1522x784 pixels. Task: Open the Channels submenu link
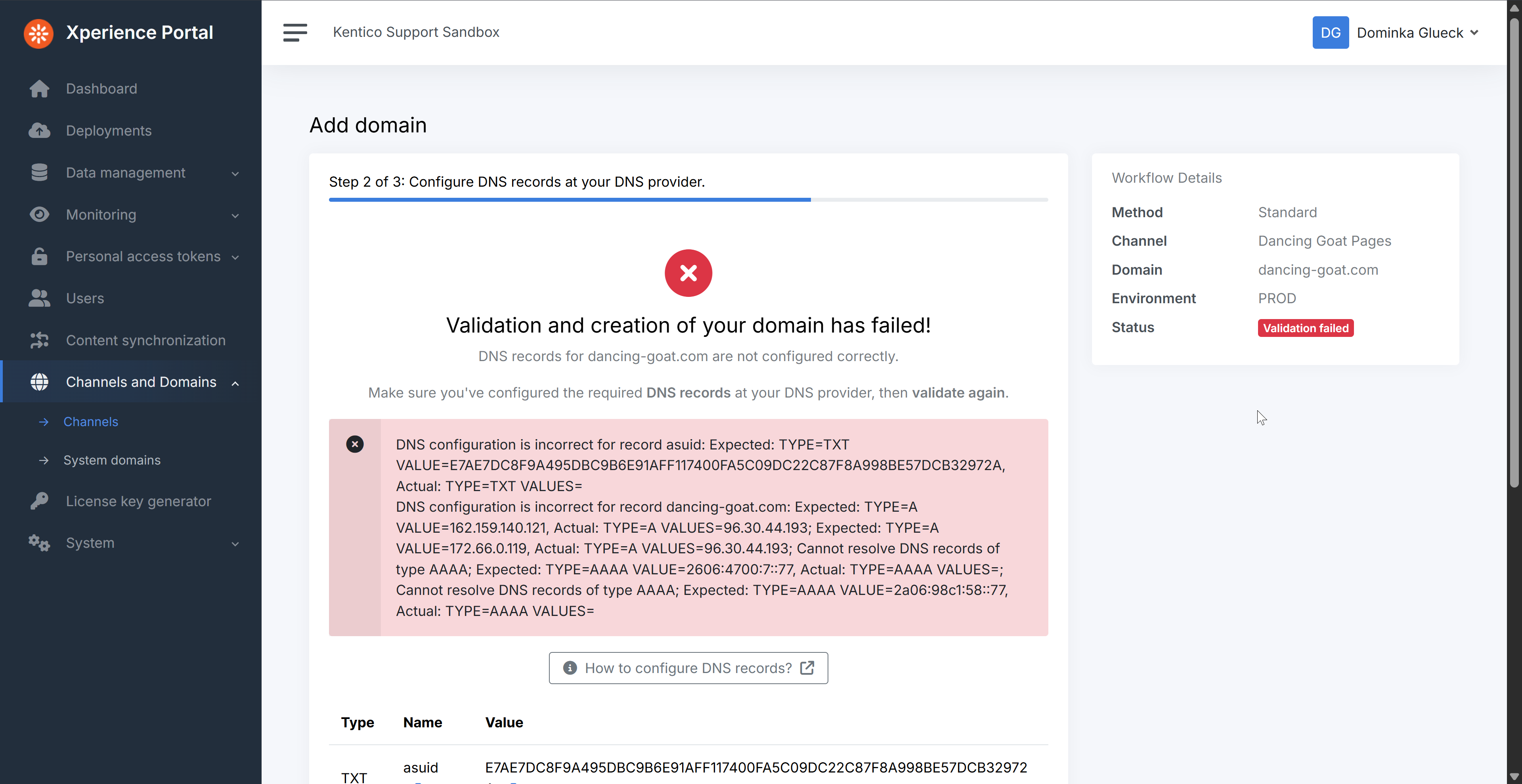(x=90, y=422)
